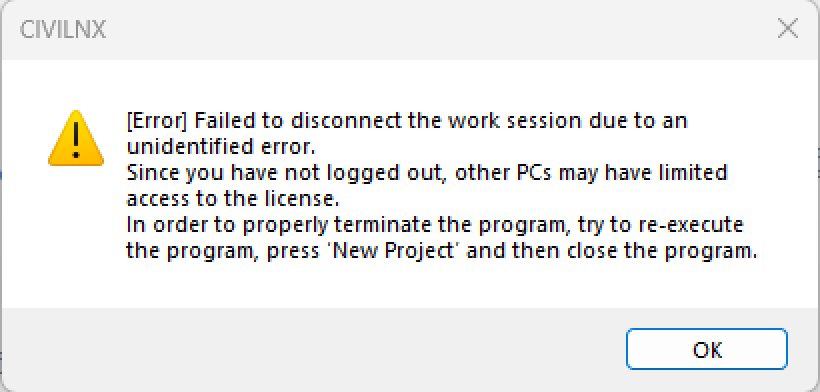The height and width of the screenshot is (392, 820).
Task: Select the '[Error]' tag in message
Action: click(x=157, y=122)
